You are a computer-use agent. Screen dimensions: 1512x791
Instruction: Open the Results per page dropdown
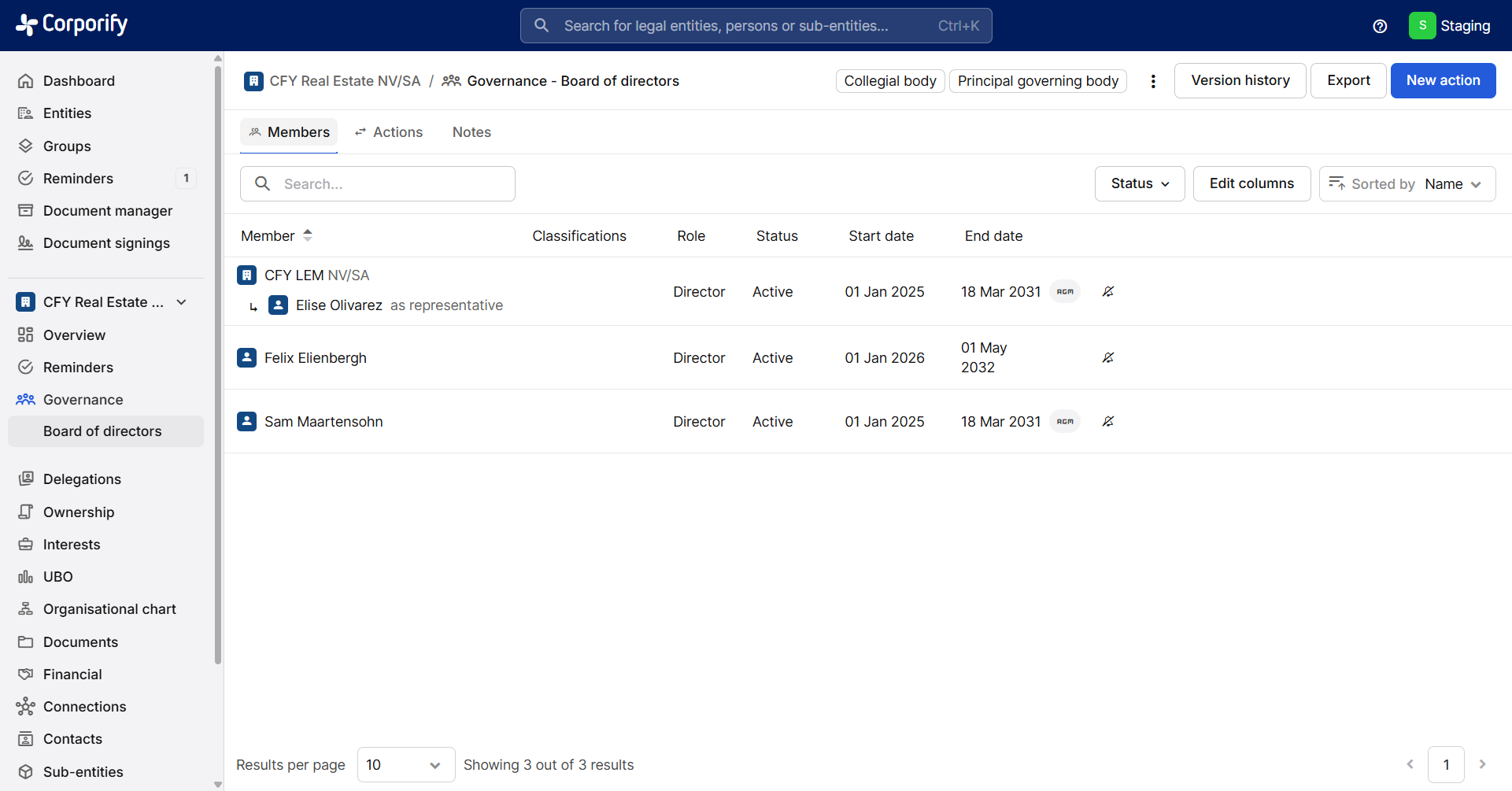point(406,765)
